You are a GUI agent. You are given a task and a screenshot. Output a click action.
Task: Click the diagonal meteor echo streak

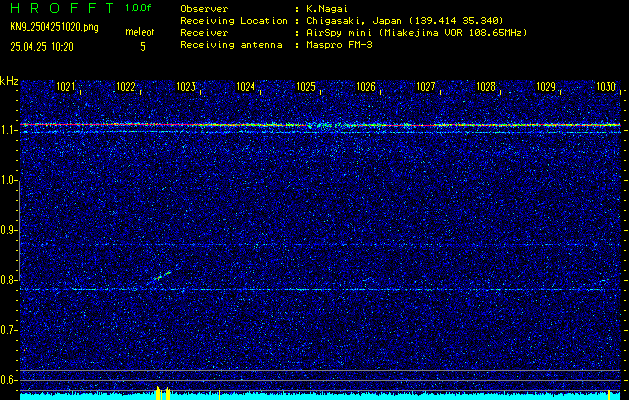click(164, 275)
